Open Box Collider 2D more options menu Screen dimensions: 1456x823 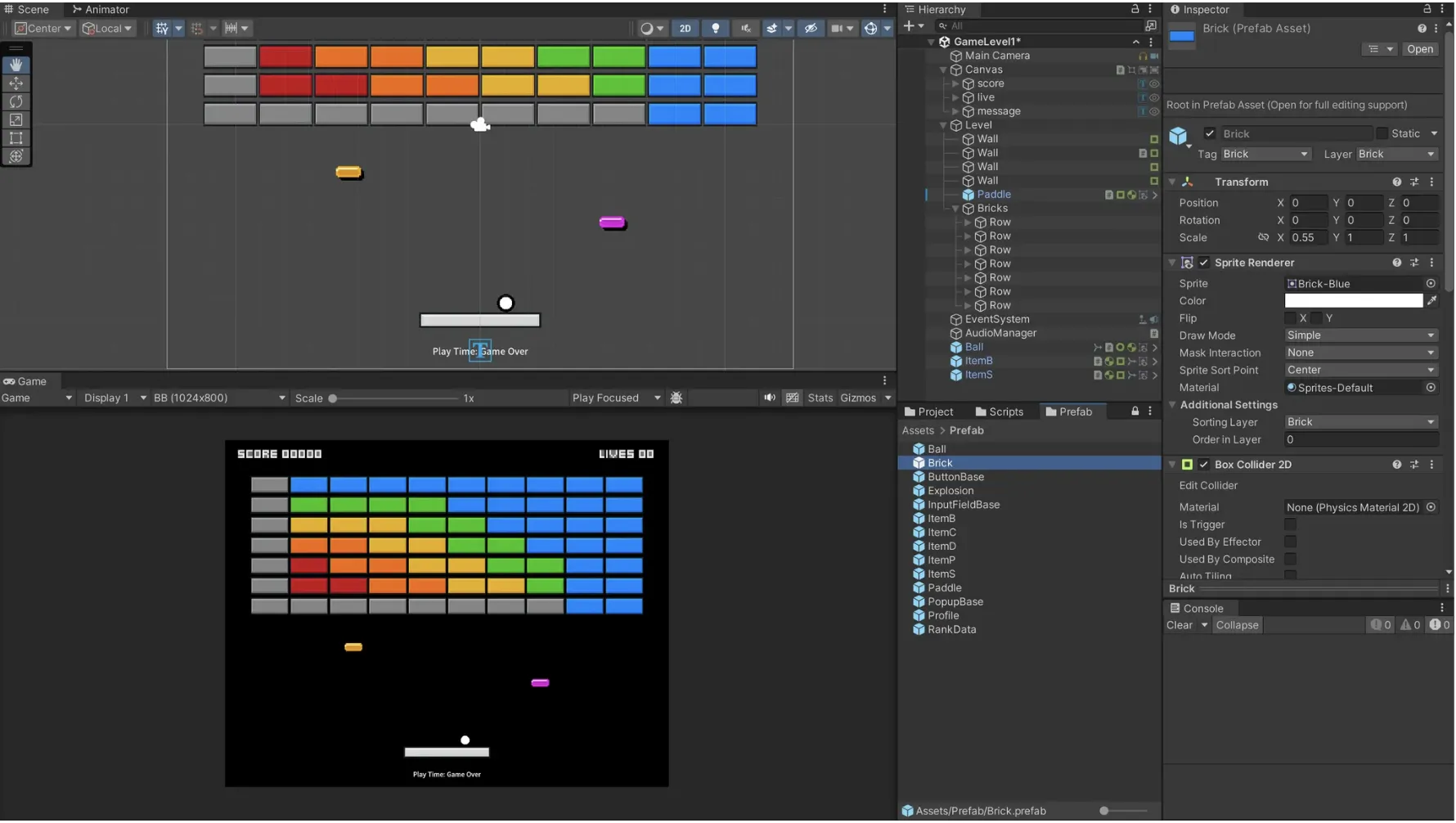click(1432, 465)
